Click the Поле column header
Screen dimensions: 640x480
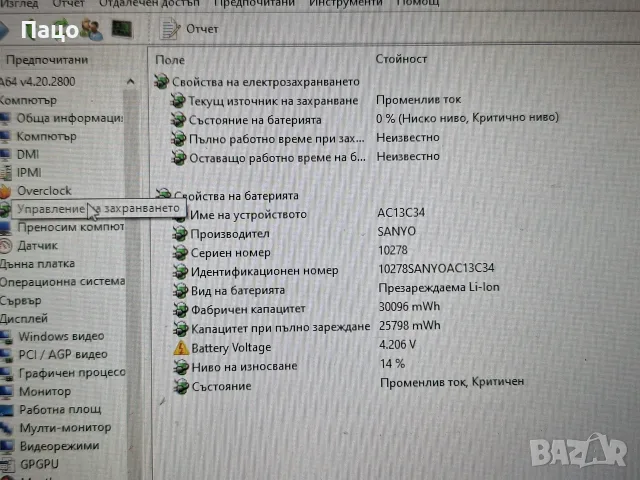(x=170, y=60)
